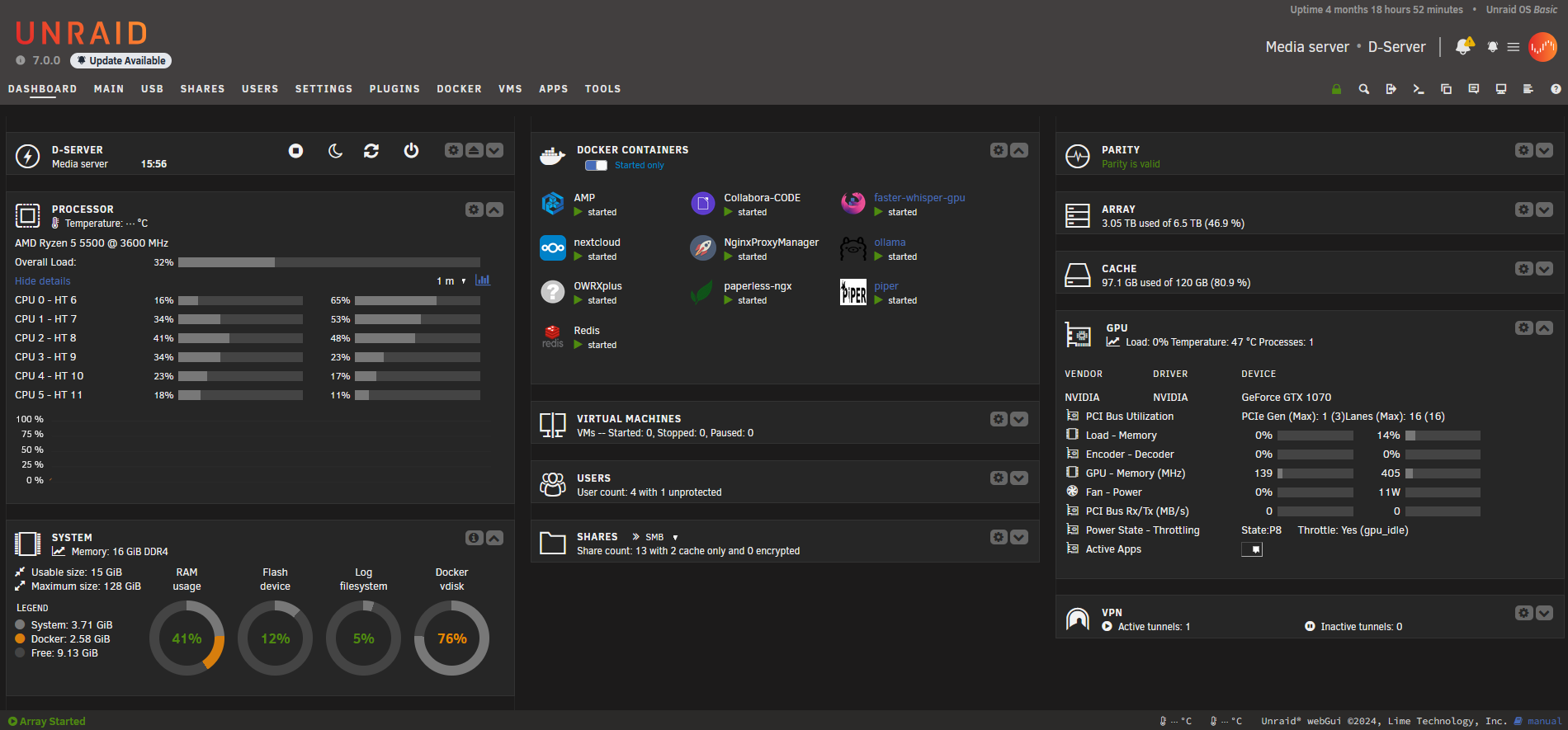Click the ringing bell alerts icon
The height and width of the screenshot is (730, 1568).
1492,47
